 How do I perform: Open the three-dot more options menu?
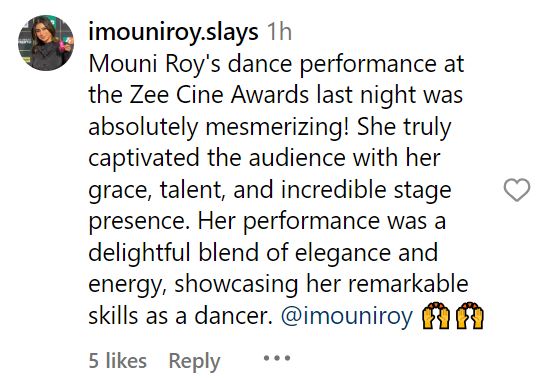[277, 358]
